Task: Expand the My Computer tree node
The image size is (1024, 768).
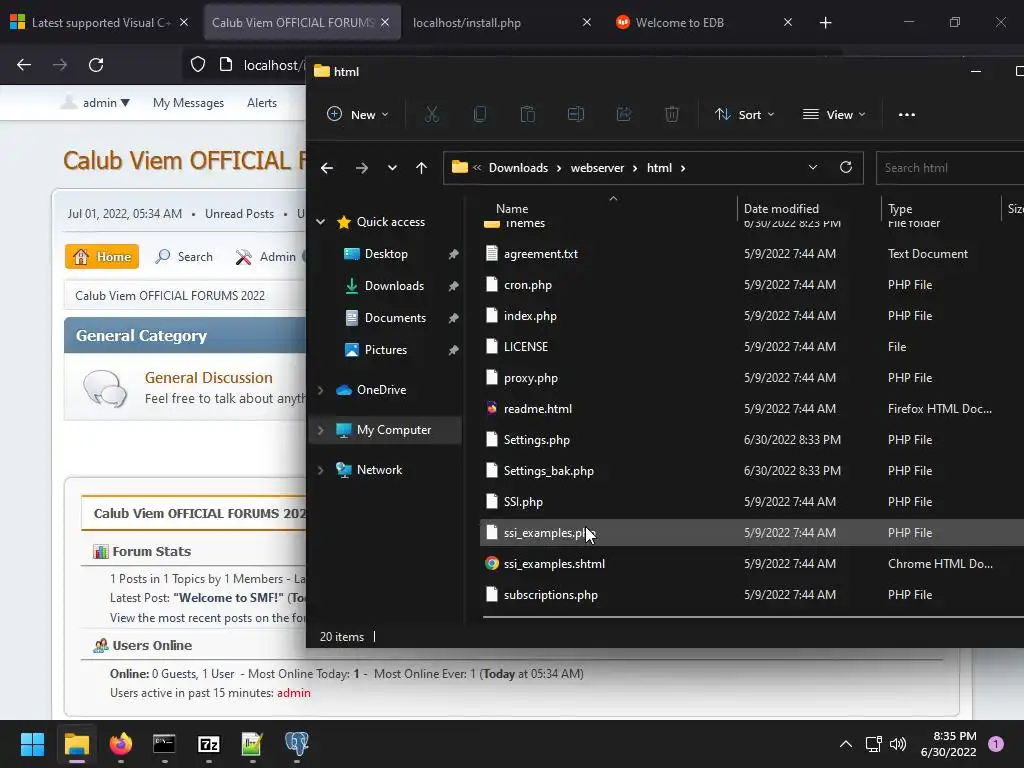Action: coord(321,430)
